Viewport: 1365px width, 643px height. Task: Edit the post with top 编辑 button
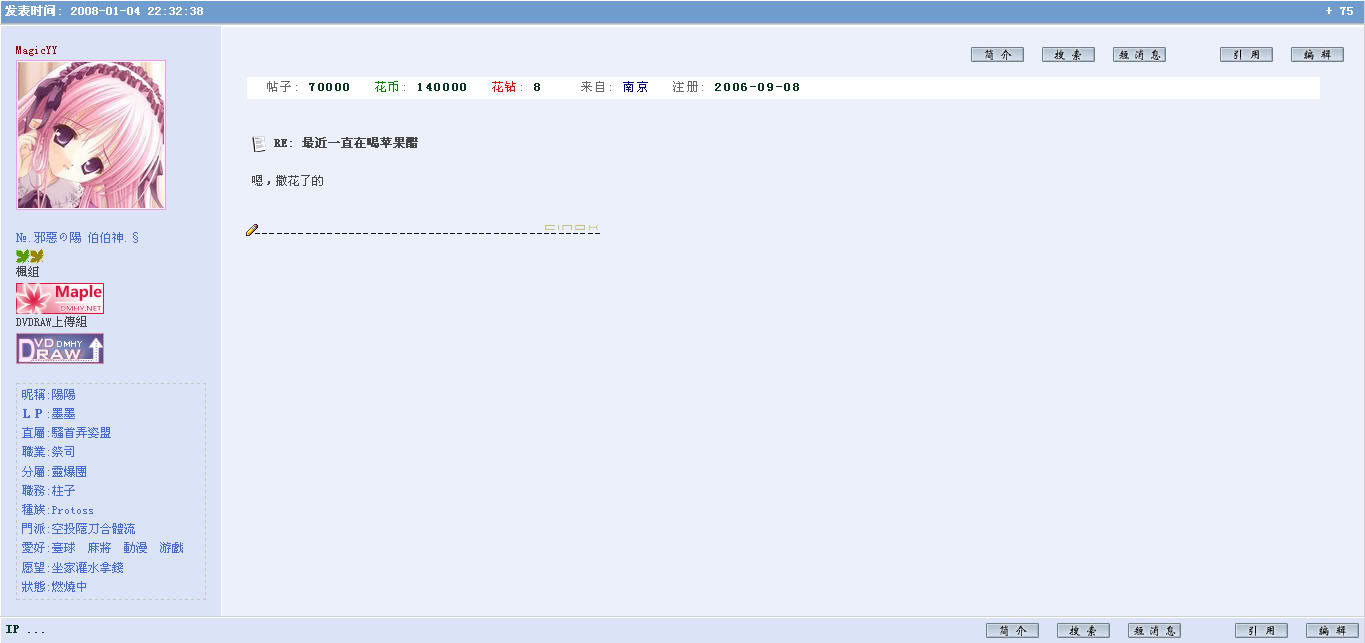tap(1317, 55)
